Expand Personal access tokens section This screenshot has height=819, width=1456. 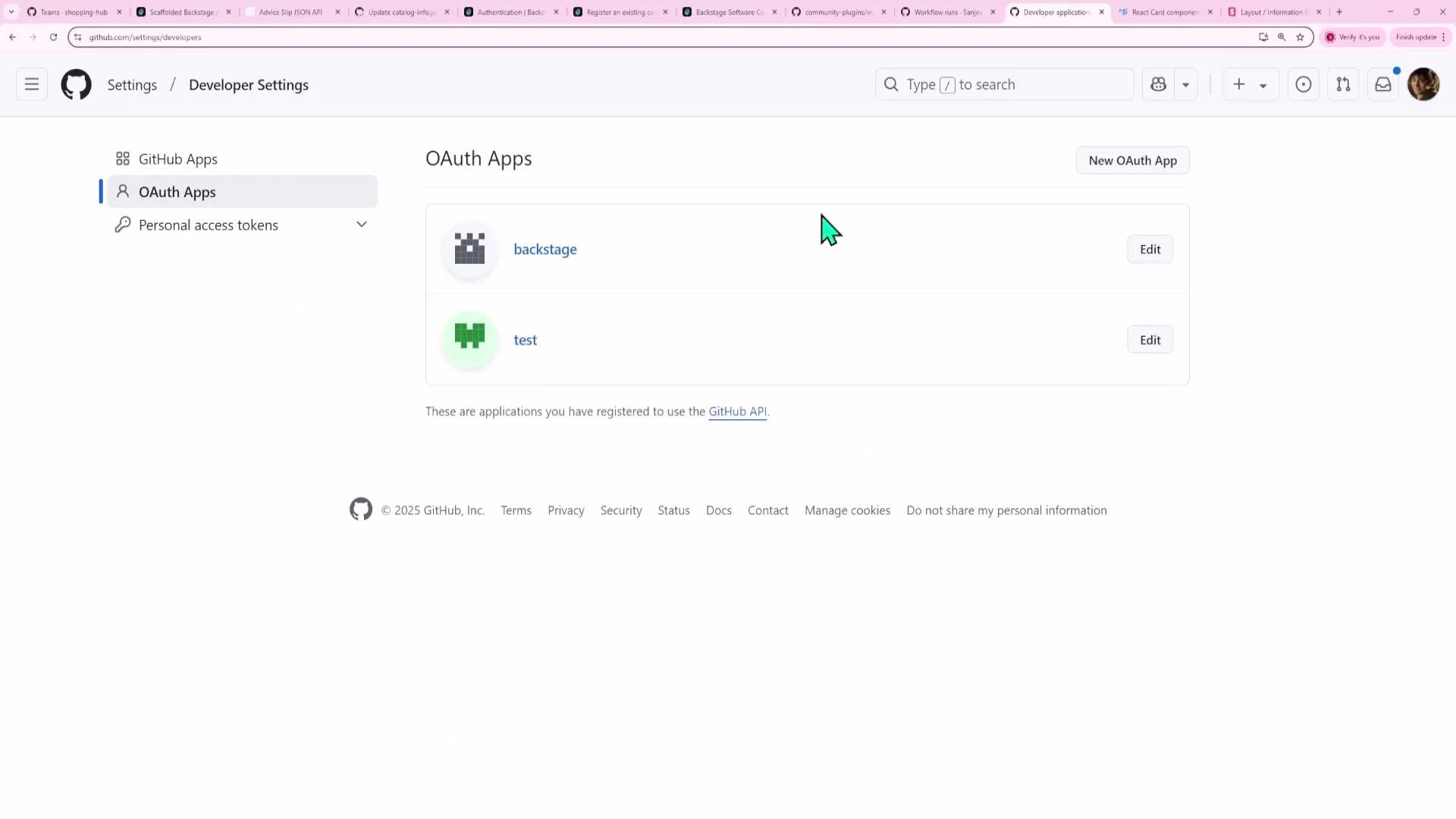coord(362,224)
